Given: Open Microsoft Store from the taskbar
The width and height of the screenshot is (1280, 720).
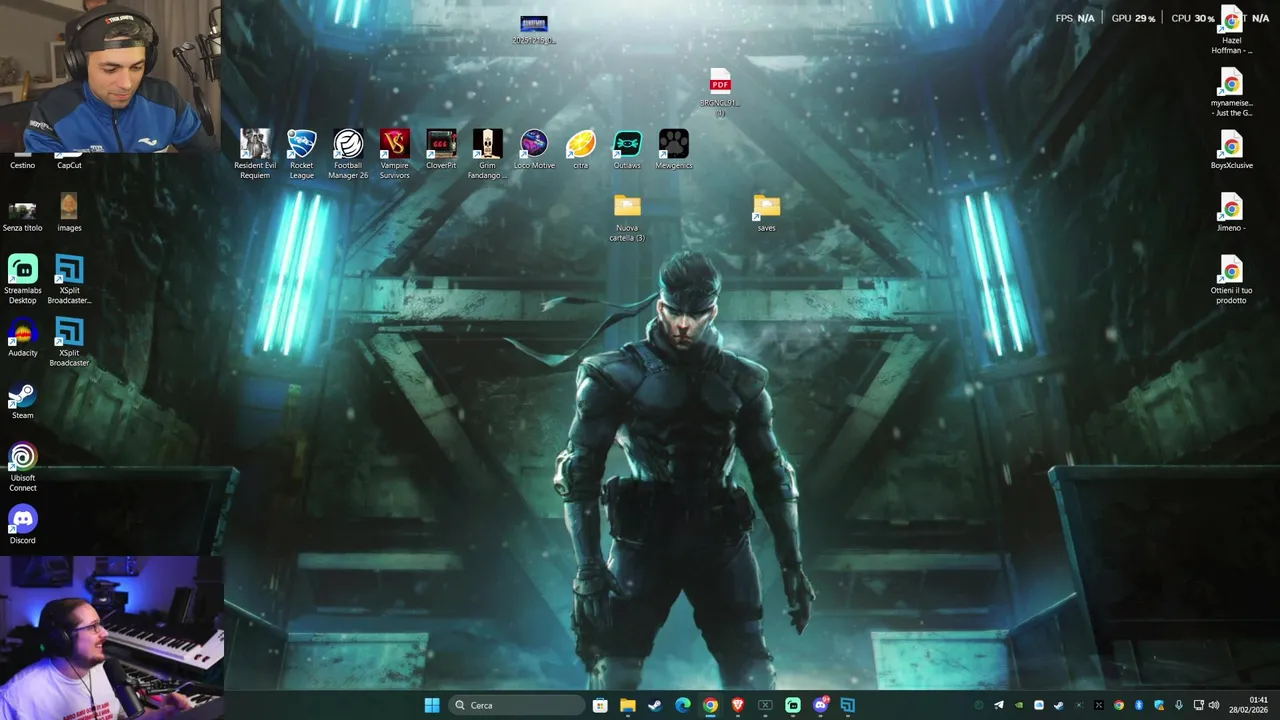Looking at the screenshot, I should [x=600, y=705].
